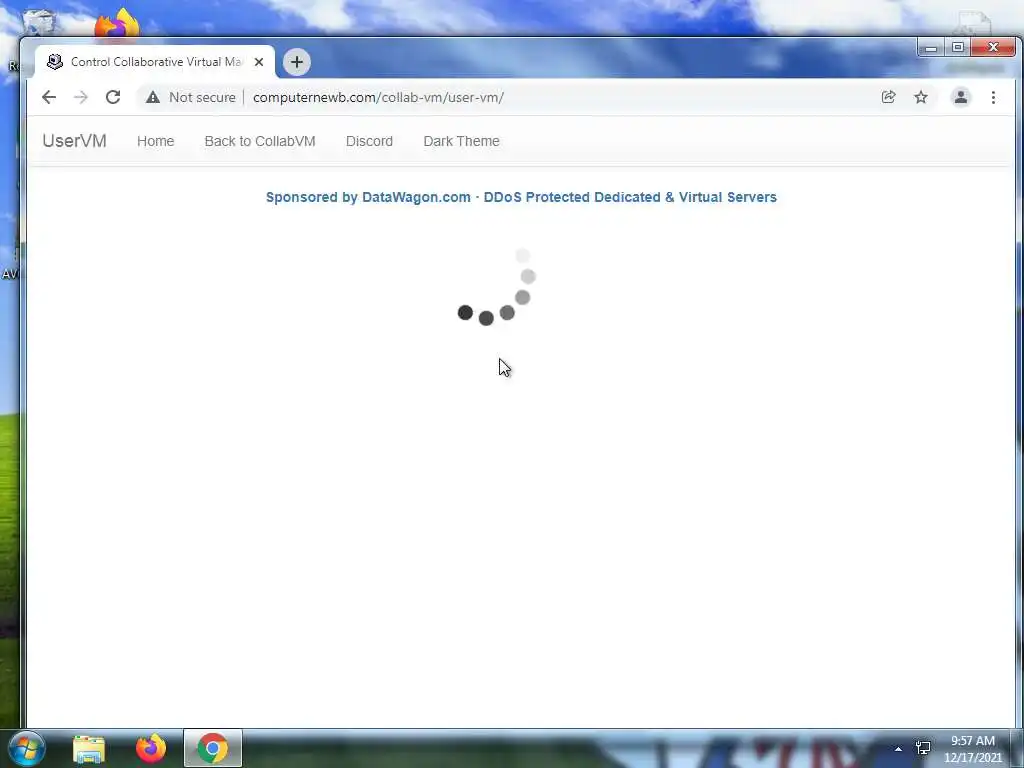Open the Discord nav link
The height and width of the screenshot is (768, 1024).
[x=370, y=141]
